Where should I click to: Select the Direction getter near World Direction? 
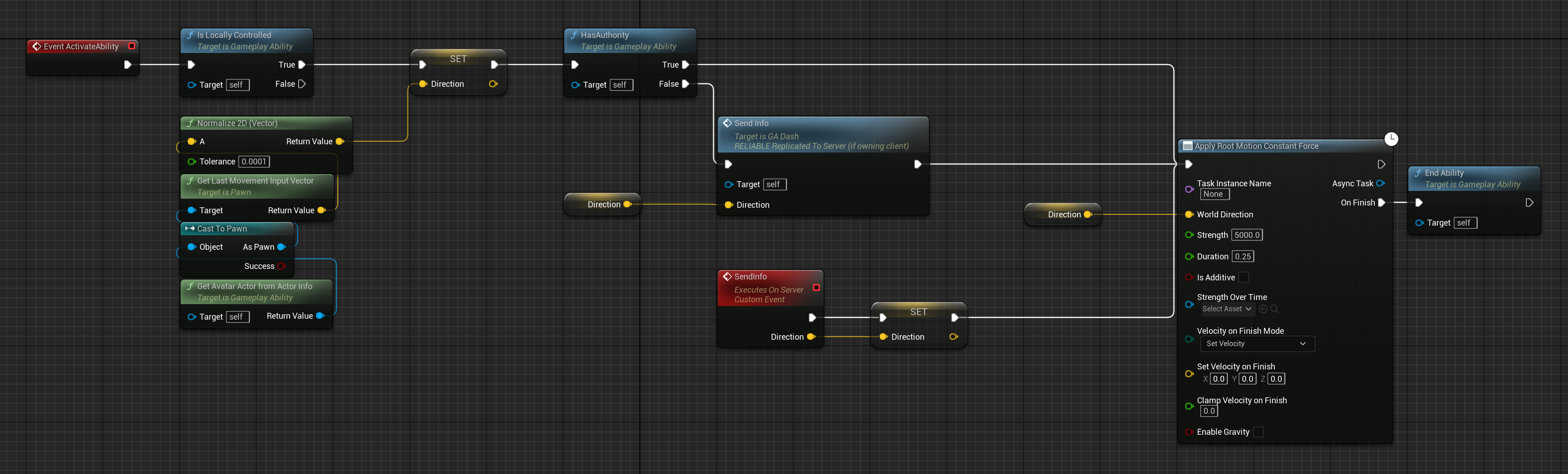(x=1063, y=214)
